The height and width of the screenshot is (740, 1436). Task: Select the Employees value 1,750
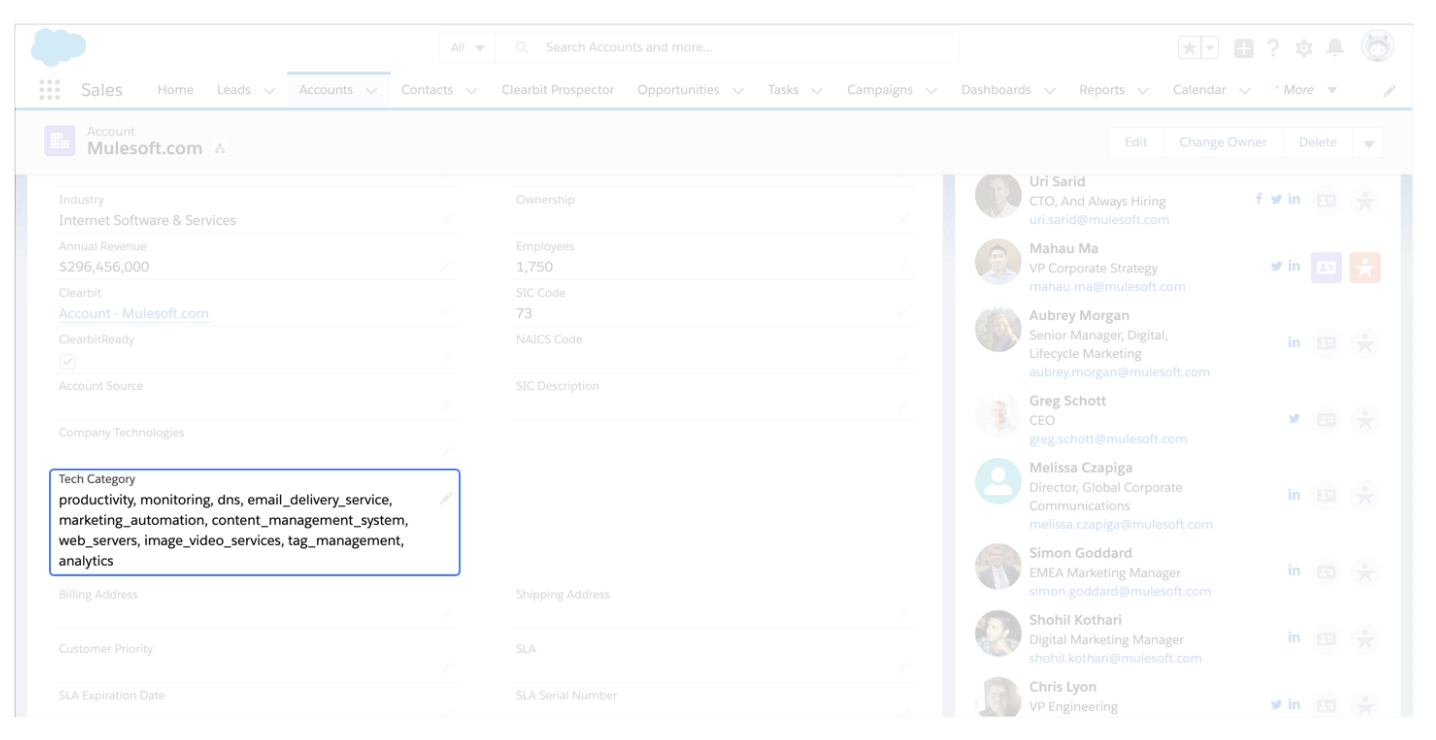point(534,266)
